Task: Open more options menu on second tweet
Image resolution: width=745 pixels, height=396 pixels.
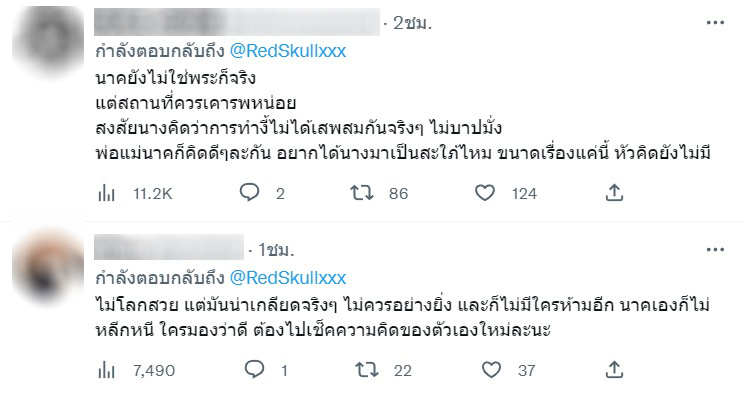Action: (715, 250)
